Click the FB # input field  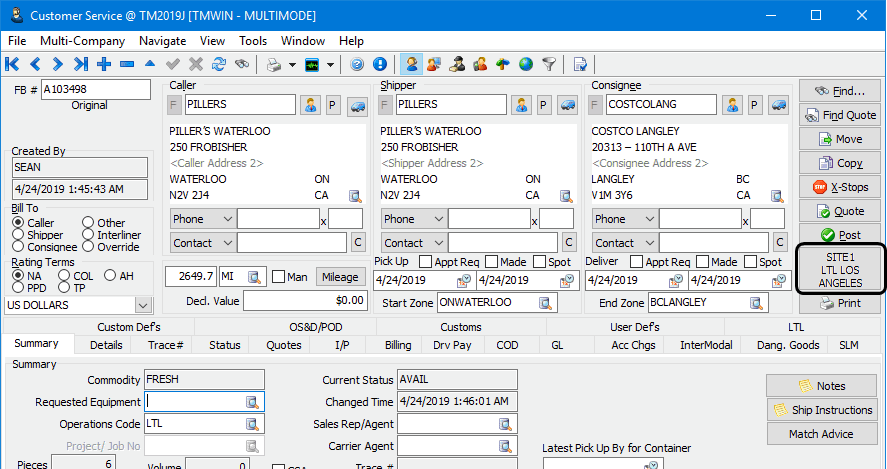[x=95, y=88]
